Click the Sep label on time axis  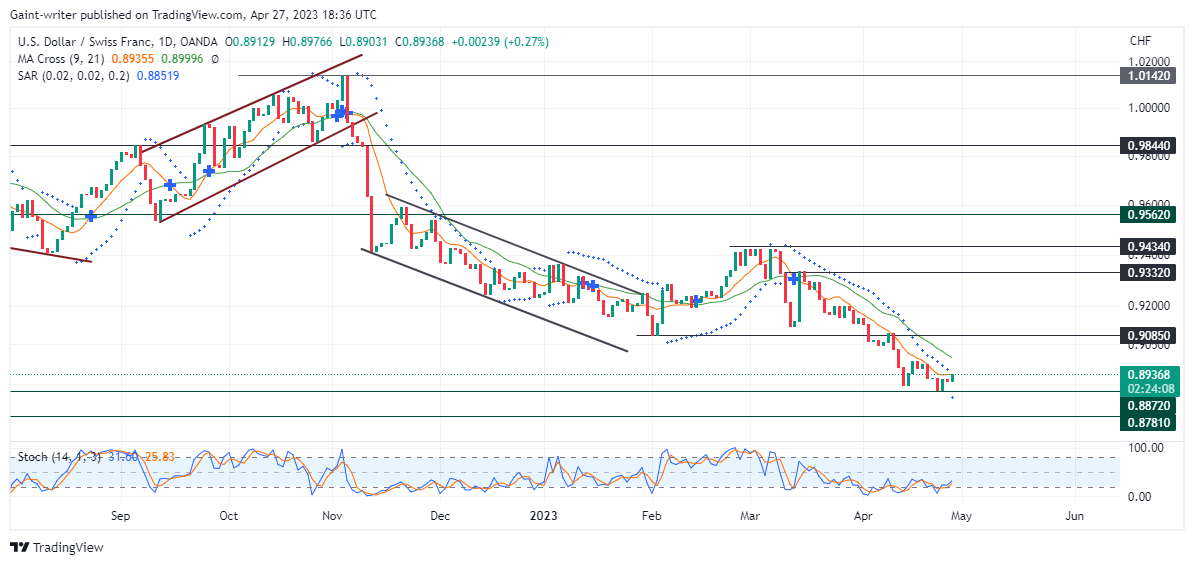point(120,516)
